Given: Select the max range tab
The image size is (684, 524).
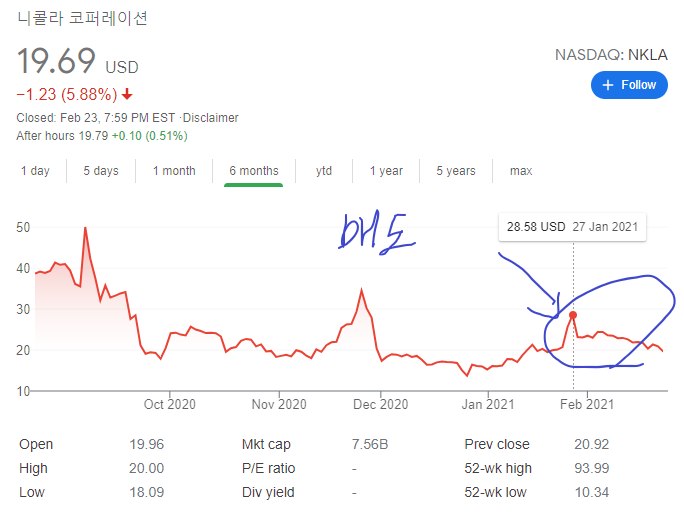Looking at the screenshot, I should pos(521,171).
